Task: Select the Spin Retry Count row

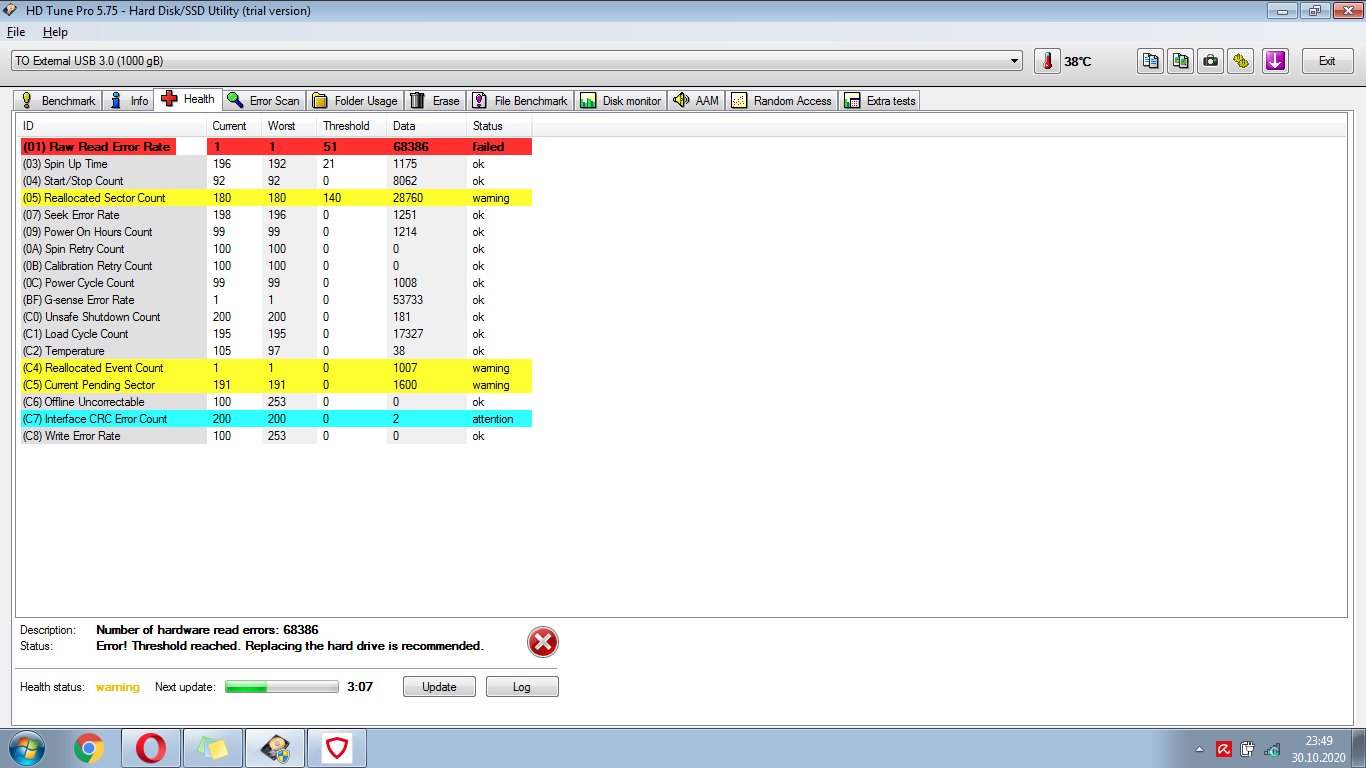Action: 276,249
